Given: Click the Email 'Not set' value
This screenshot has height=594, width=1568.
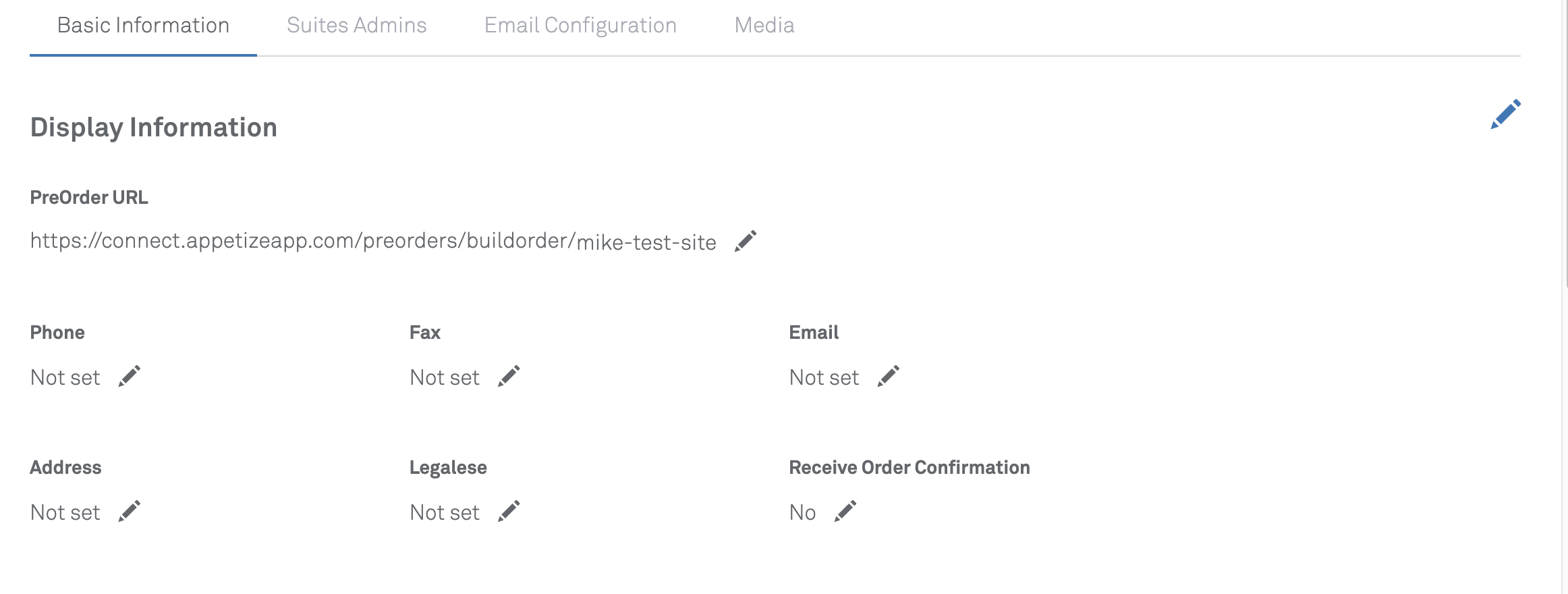Looking at the screenshot, I should point(824,377).
